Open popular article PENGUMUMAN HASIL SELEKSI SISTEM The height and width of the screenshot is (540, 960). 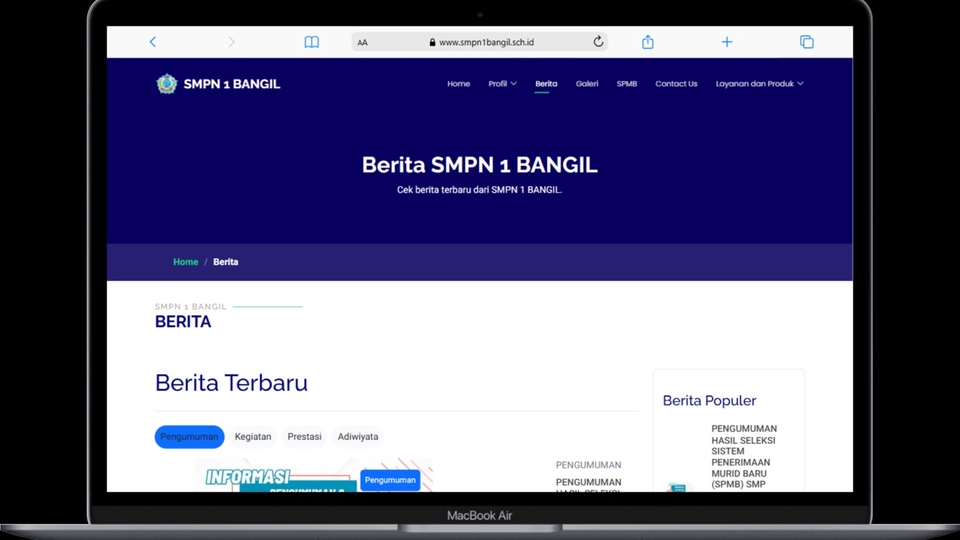[744, 456]
